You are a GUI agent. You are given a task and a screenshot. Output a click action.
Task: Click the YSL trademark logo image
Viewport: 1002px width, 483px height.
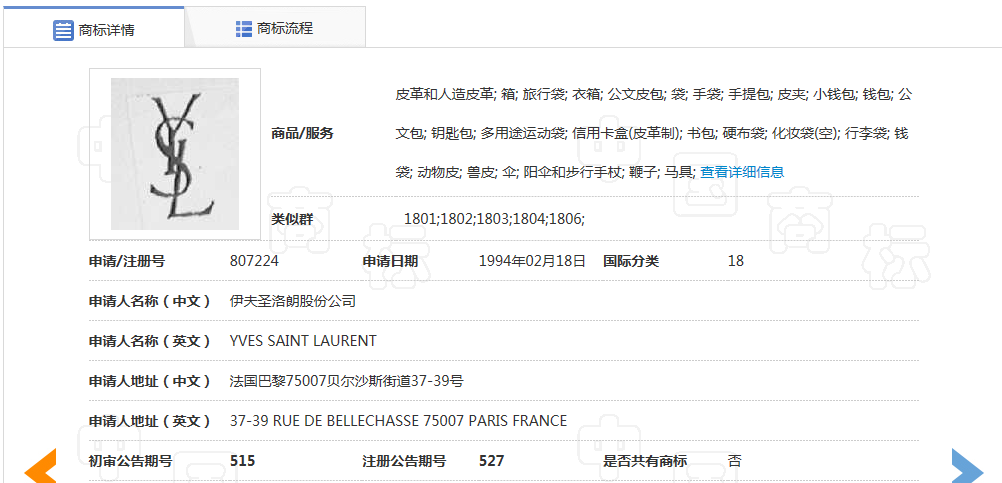click(x=175, y=154)
